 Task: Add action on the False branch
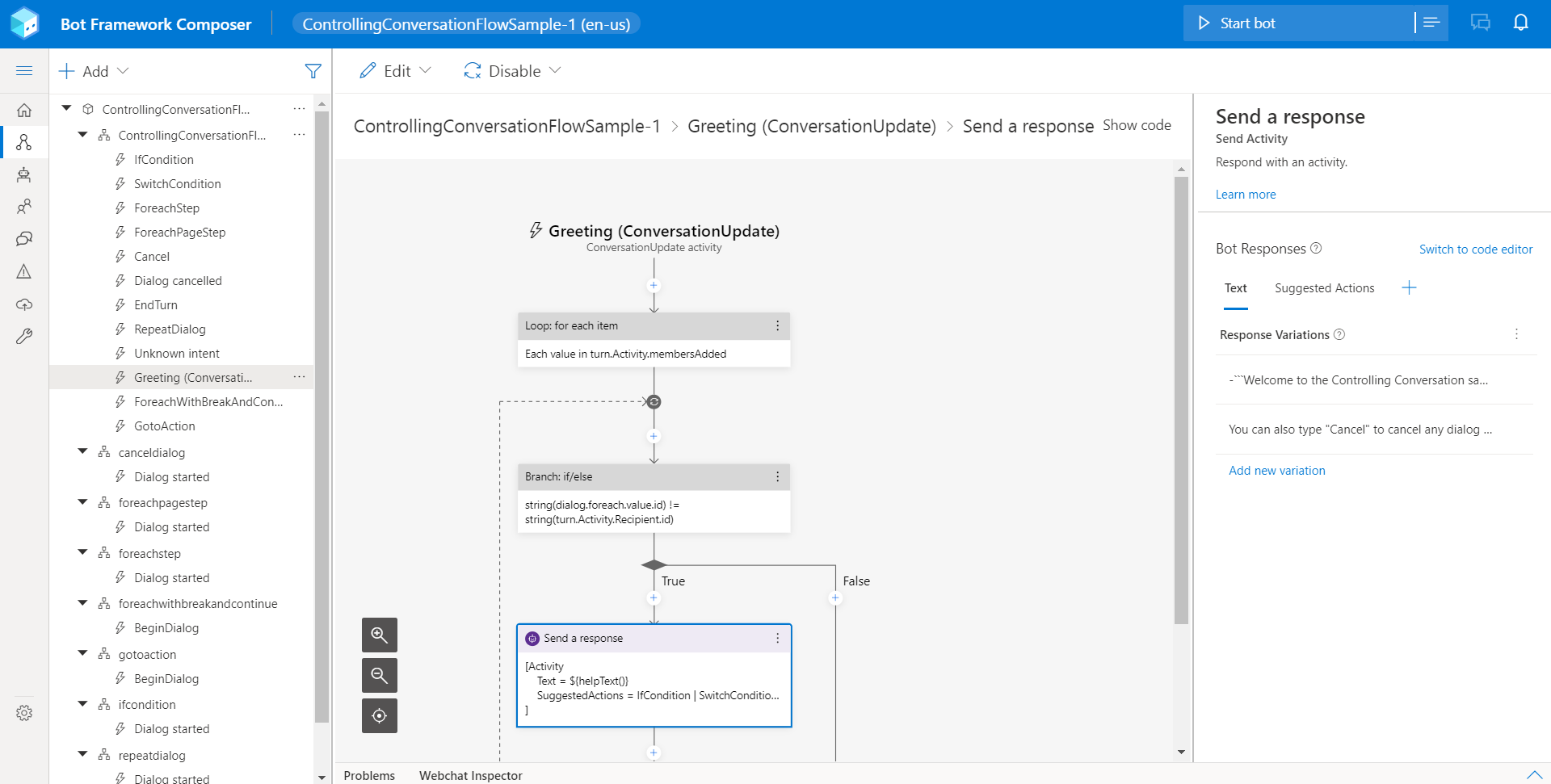(835, 598)
